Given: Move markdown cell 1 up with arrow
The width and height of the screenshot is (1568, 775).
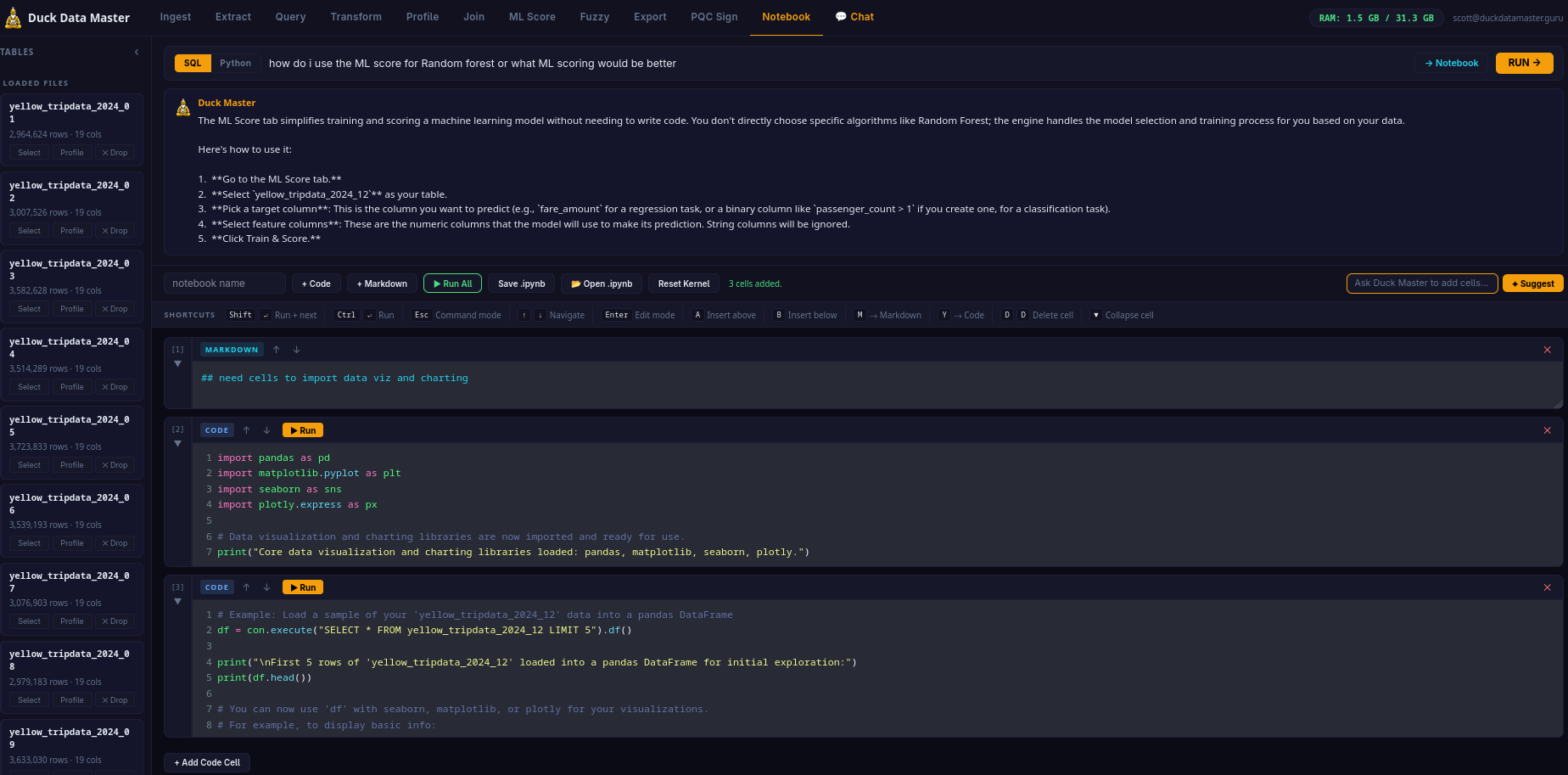Looking at the screenshot, I should tap(277, 350).
